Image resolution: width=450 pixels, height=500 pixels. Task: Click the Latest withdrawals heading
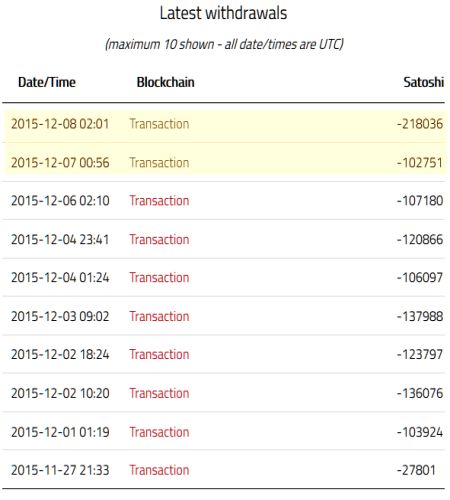click(223, 13)
